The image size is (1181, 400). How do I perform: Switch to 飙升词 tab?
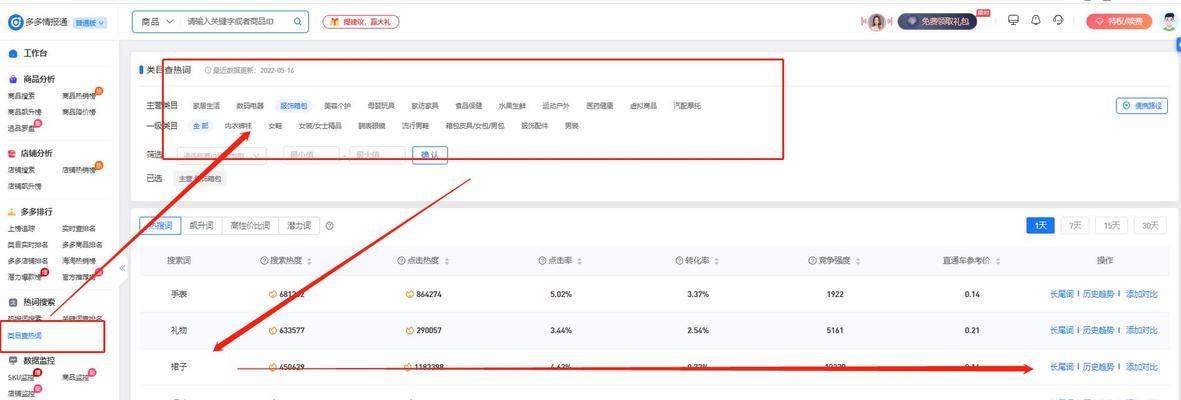[201, 225]
